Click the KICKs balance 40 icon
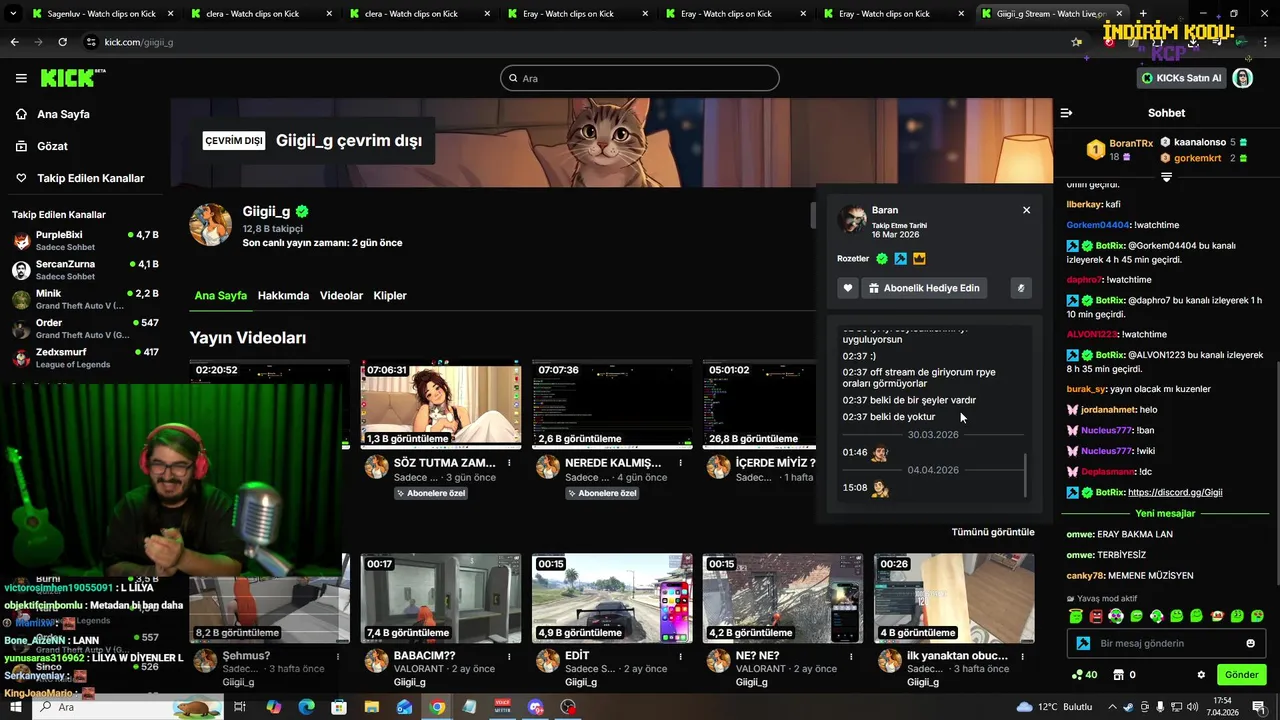The image size is (1280, 720). point(1083,675)
